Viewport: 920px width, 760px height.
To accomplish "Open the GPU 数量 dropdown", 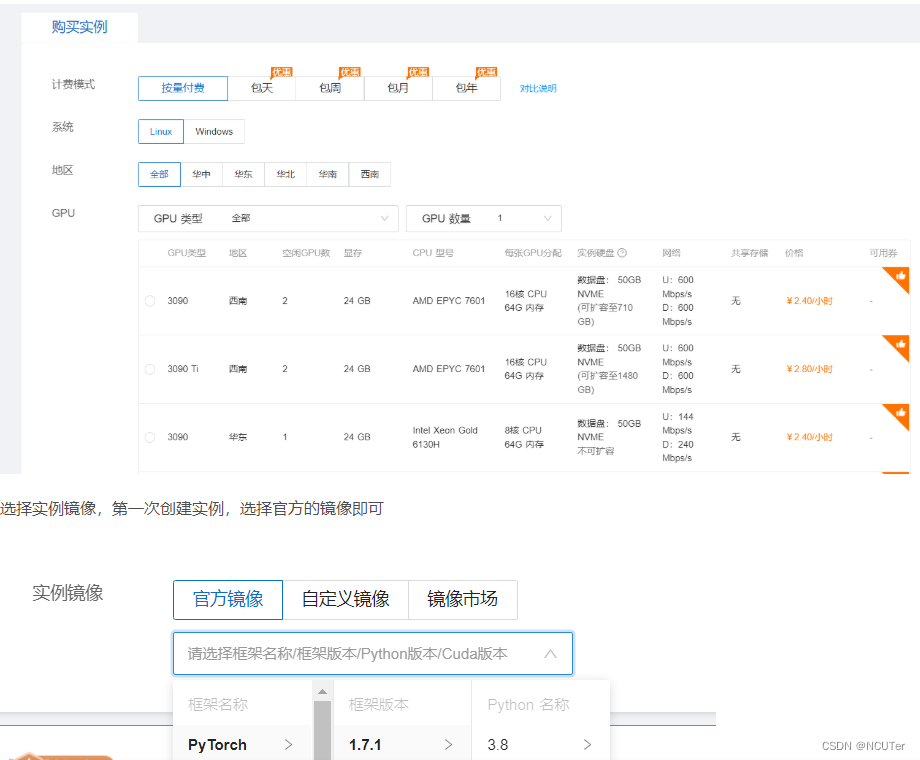I will pos(484,218).
